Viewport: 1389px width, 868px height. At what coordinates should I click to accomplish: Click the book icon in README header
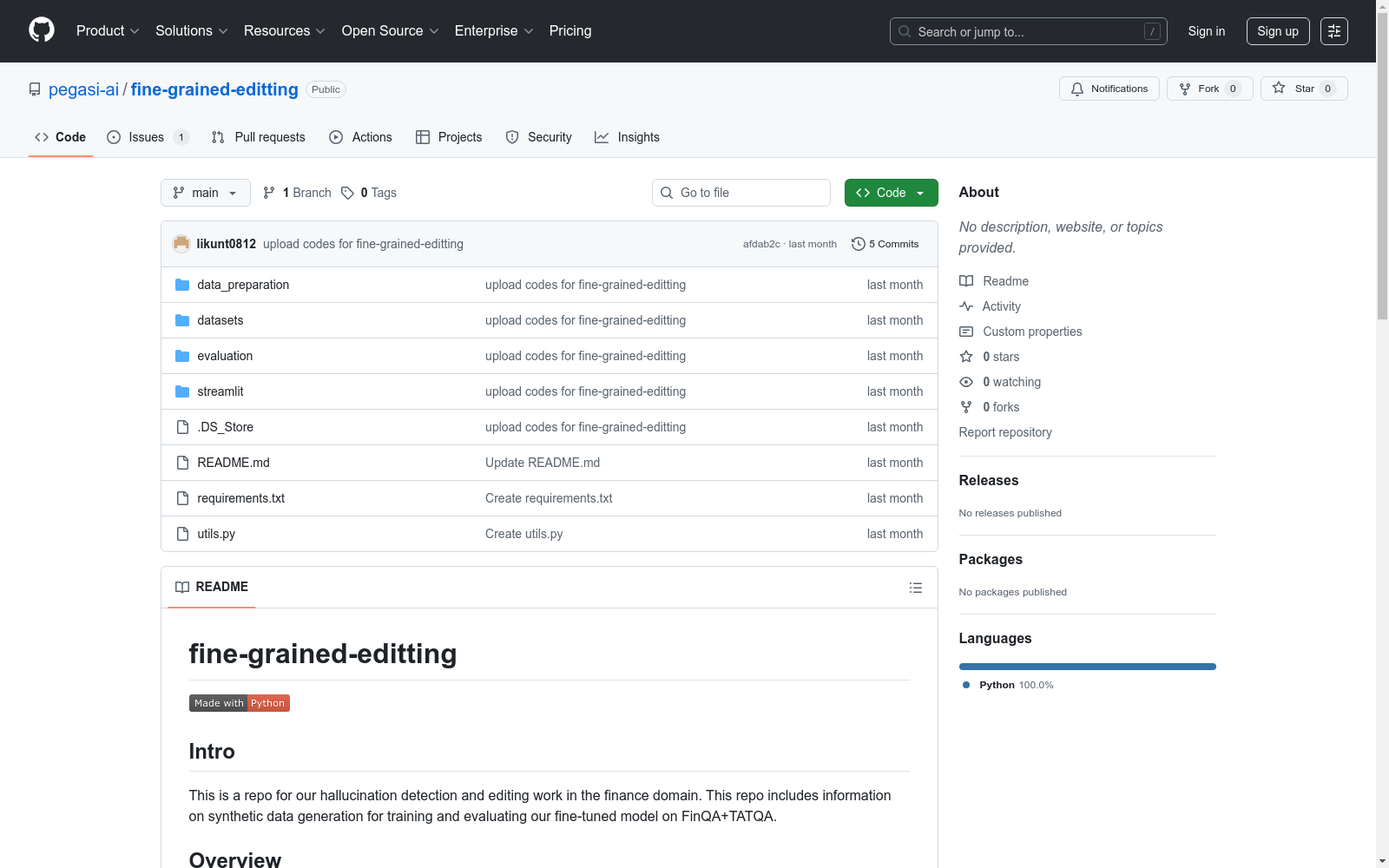click(182, 588)
